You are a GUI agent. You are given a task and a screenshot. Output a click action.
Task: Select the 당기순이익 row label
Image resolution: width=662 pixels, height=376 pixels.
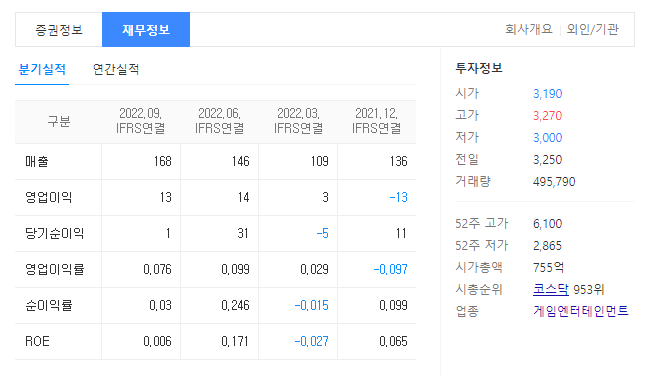click(x=55, y=233)
